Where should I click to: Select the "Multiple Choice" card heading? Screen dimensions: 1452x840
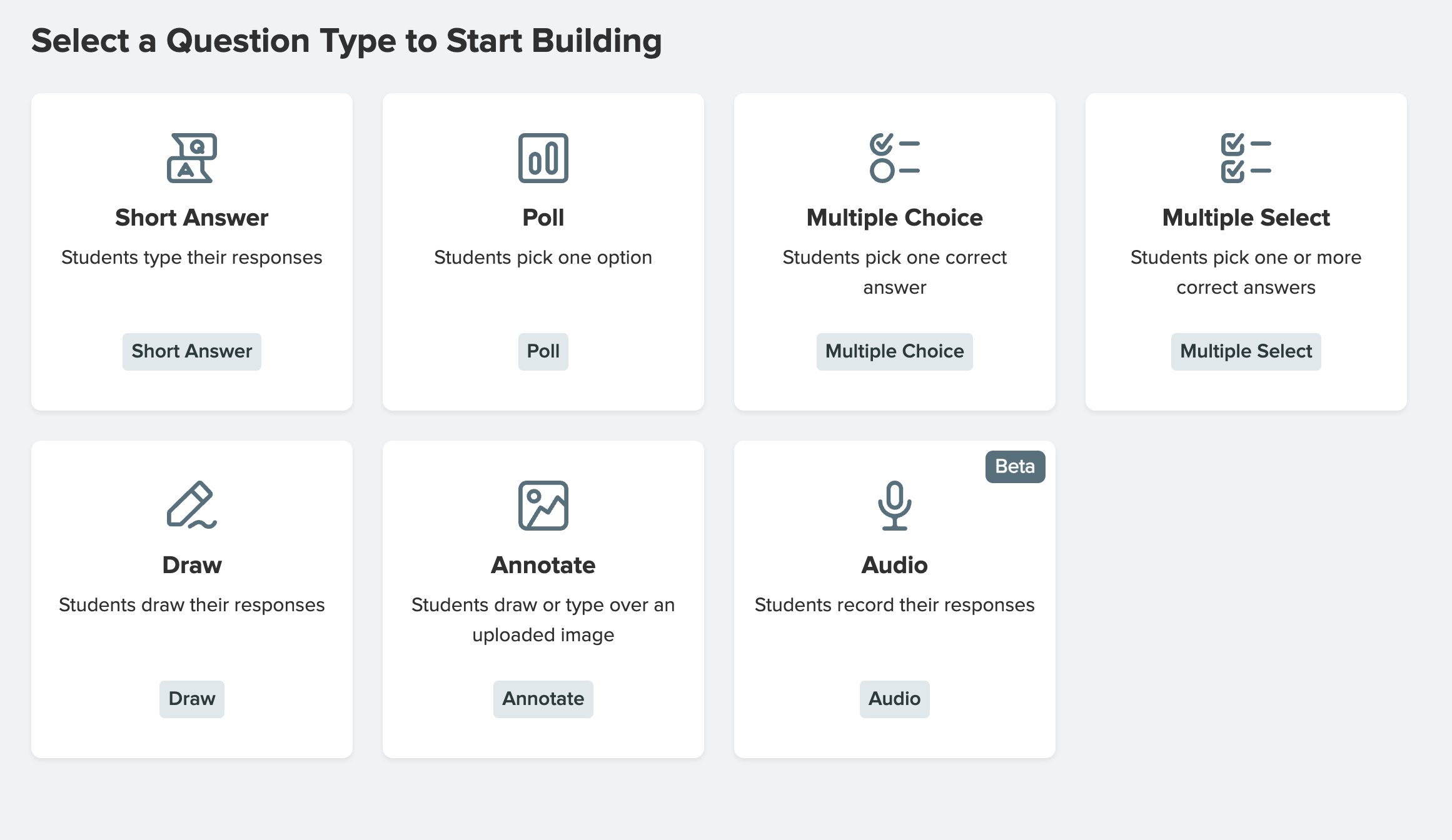click(x=894, y=217)
